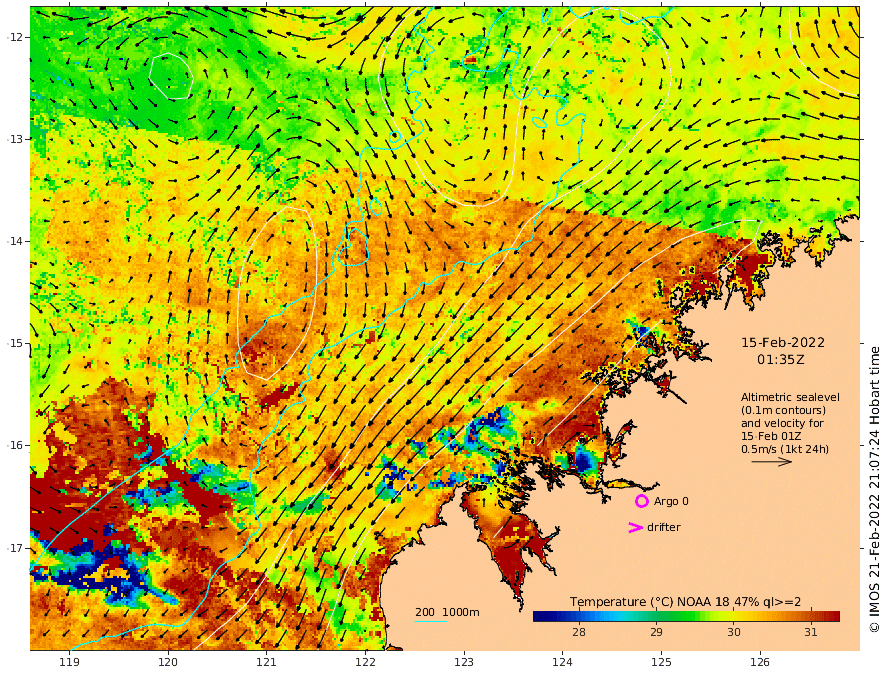The height and width of the screenshot is (680, 880).
Task: Click the 'drifter' legend label
Action: (x=663, y=527)
